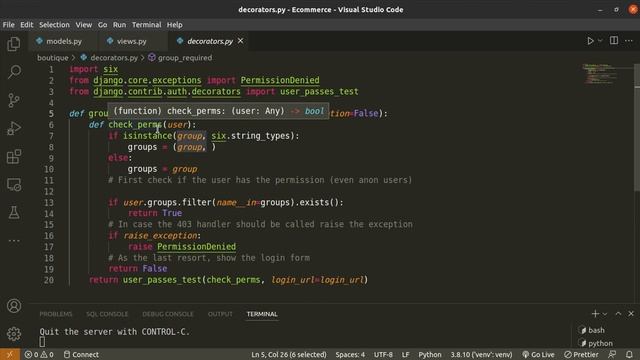Open the Explorer view in activity bar
This screenshot has height=360, width=640.
coord(14,44)
